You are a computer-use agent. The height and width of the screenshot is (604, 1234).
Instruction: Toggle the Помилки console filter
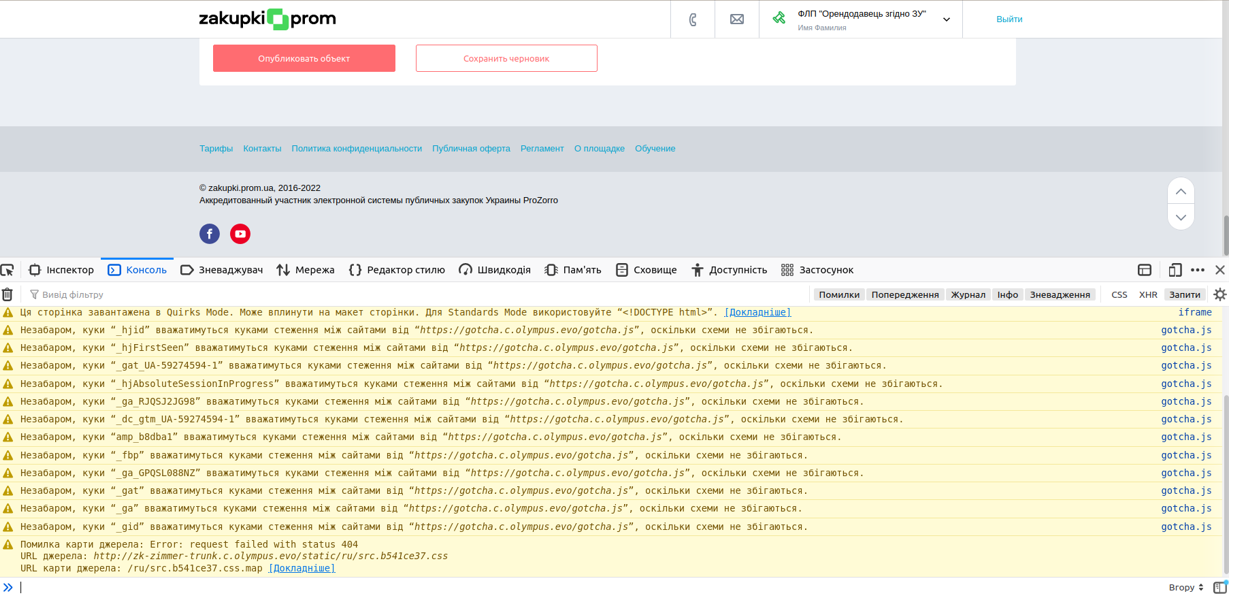(x=838, y=295)
